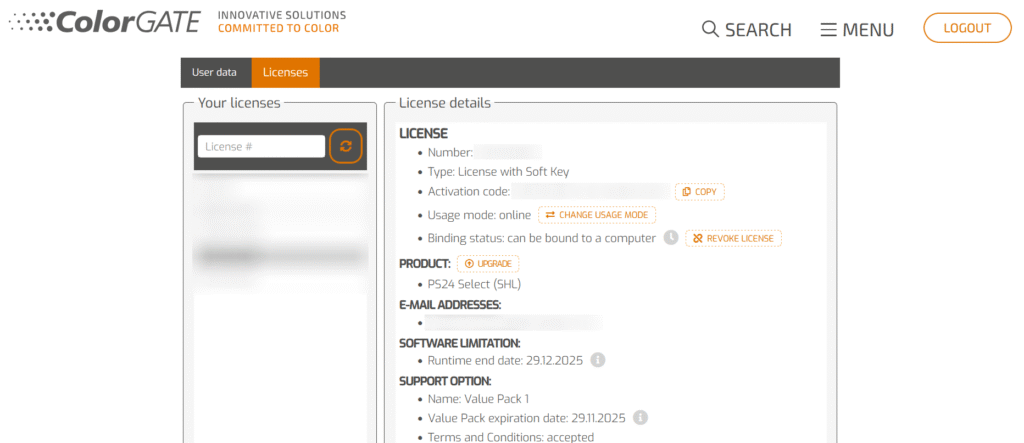The image size is (1024, 443).
Task: Refresh the licenses list
Action: (346, 146)
